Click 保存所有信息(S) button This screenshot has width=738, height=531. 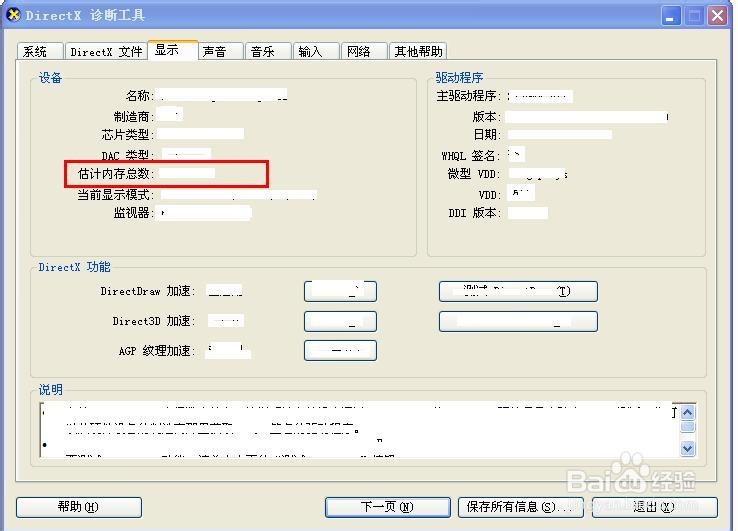click(x=521, y=507)
